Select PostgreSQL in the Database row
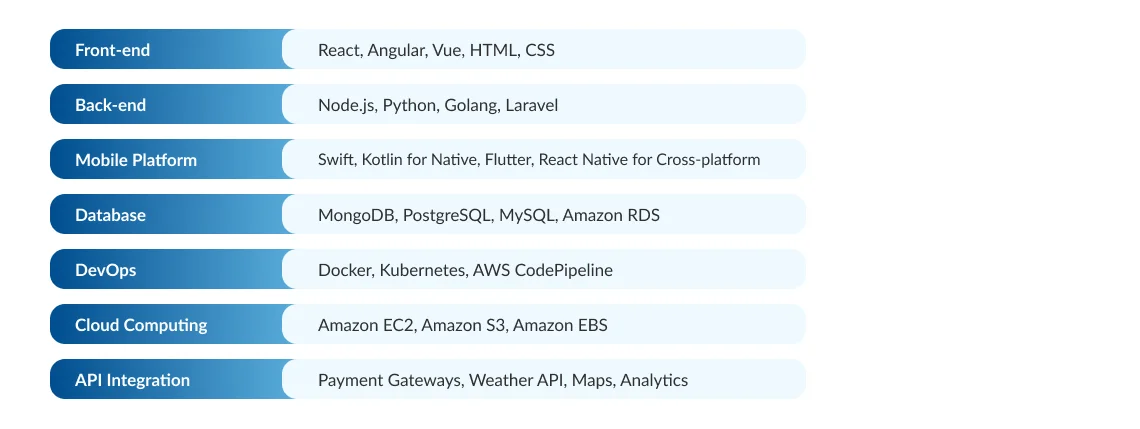The height and width of the screenshot is (429, 1140). click(446, 215)
